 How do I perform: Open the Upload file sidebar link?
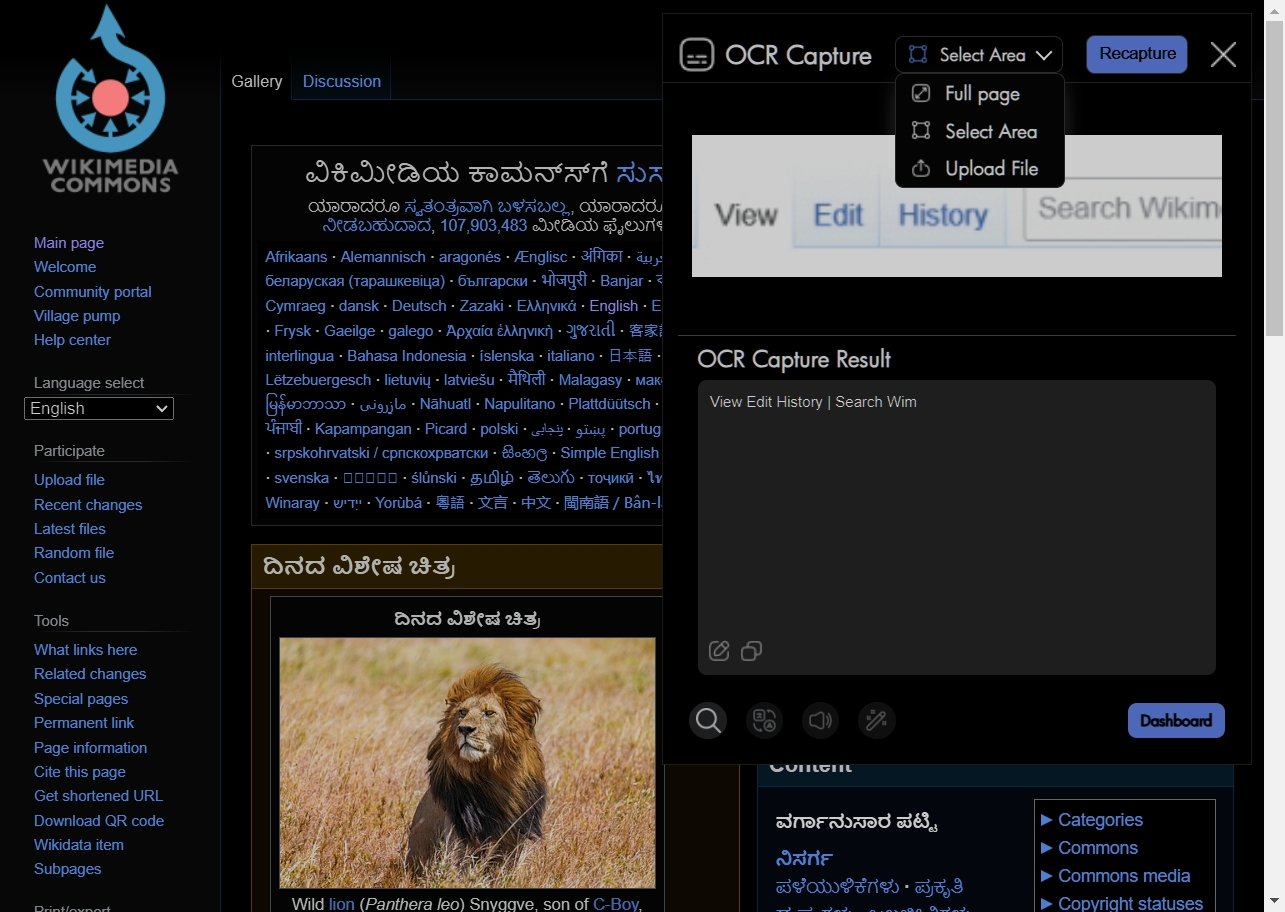pyautogui.click(x=69, y=480)
